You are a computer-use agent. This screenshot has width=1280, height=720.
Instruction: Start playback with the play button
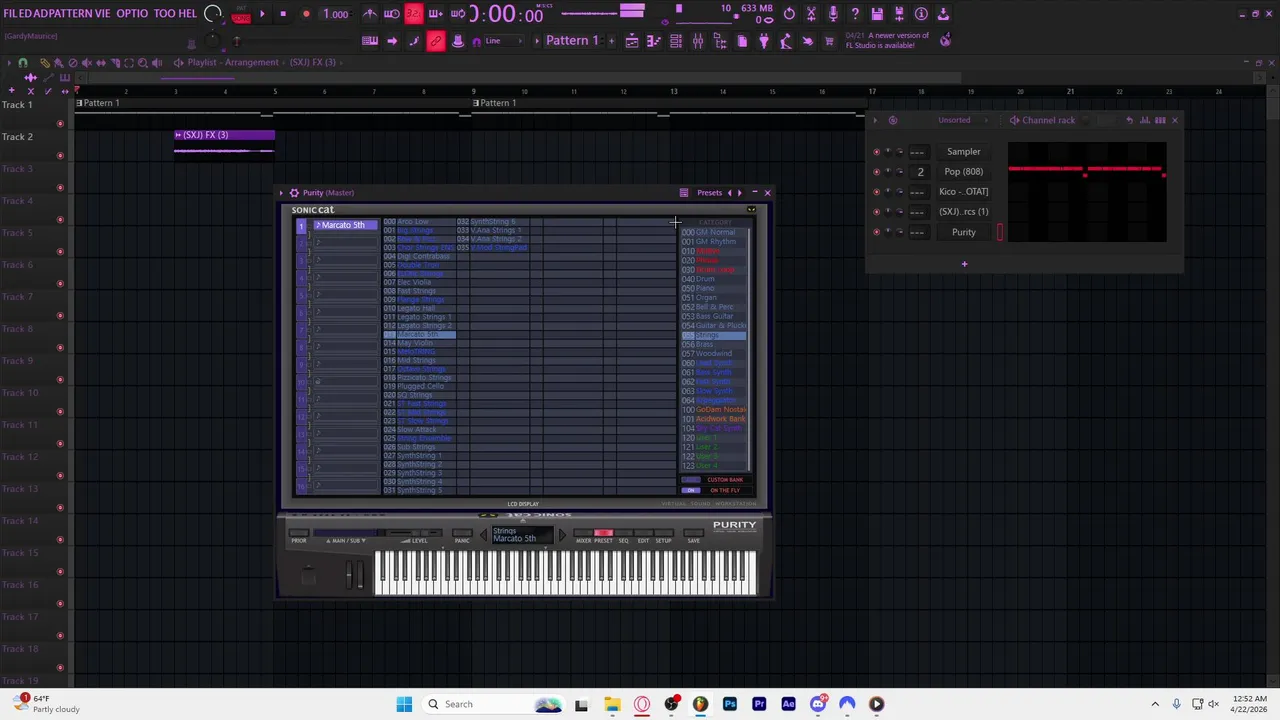[262, 14]
